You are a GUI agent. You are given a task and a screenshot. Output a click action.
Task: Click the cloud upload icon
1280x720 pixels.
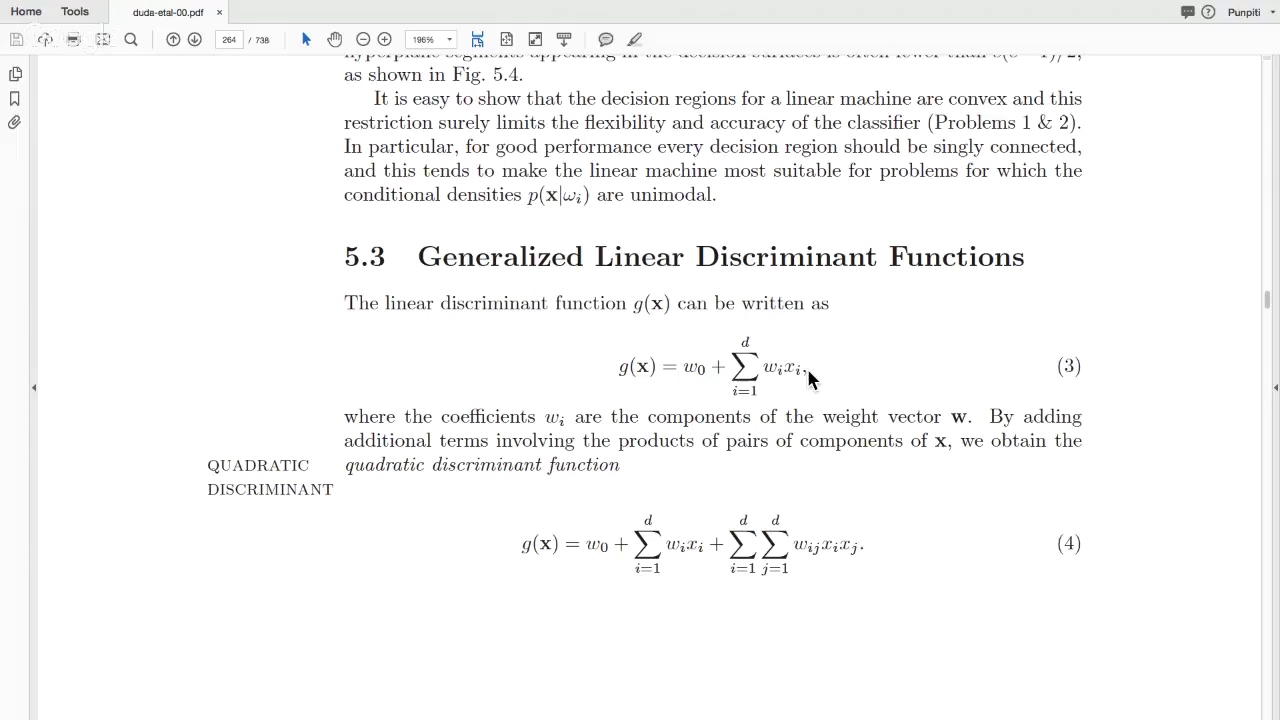(x=45, y=40)
